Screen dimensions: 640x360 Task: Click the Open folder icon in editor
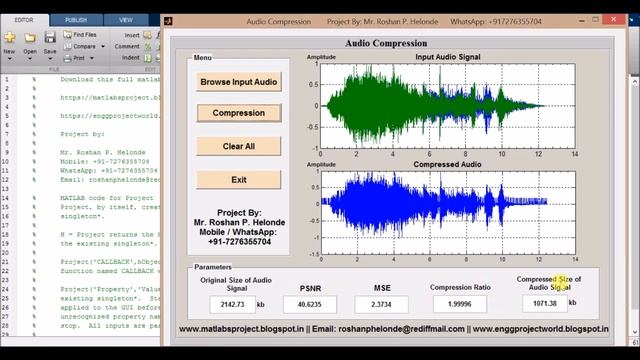pyautogui.click(x=30, y=38)
